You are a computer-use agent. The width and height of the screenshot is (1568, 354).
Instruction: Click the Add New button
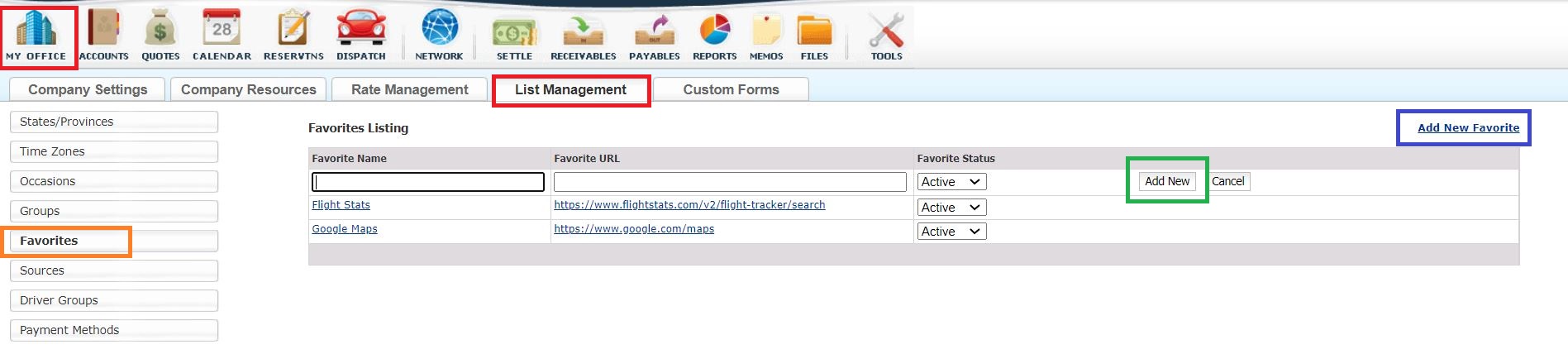pos(1166,181)
